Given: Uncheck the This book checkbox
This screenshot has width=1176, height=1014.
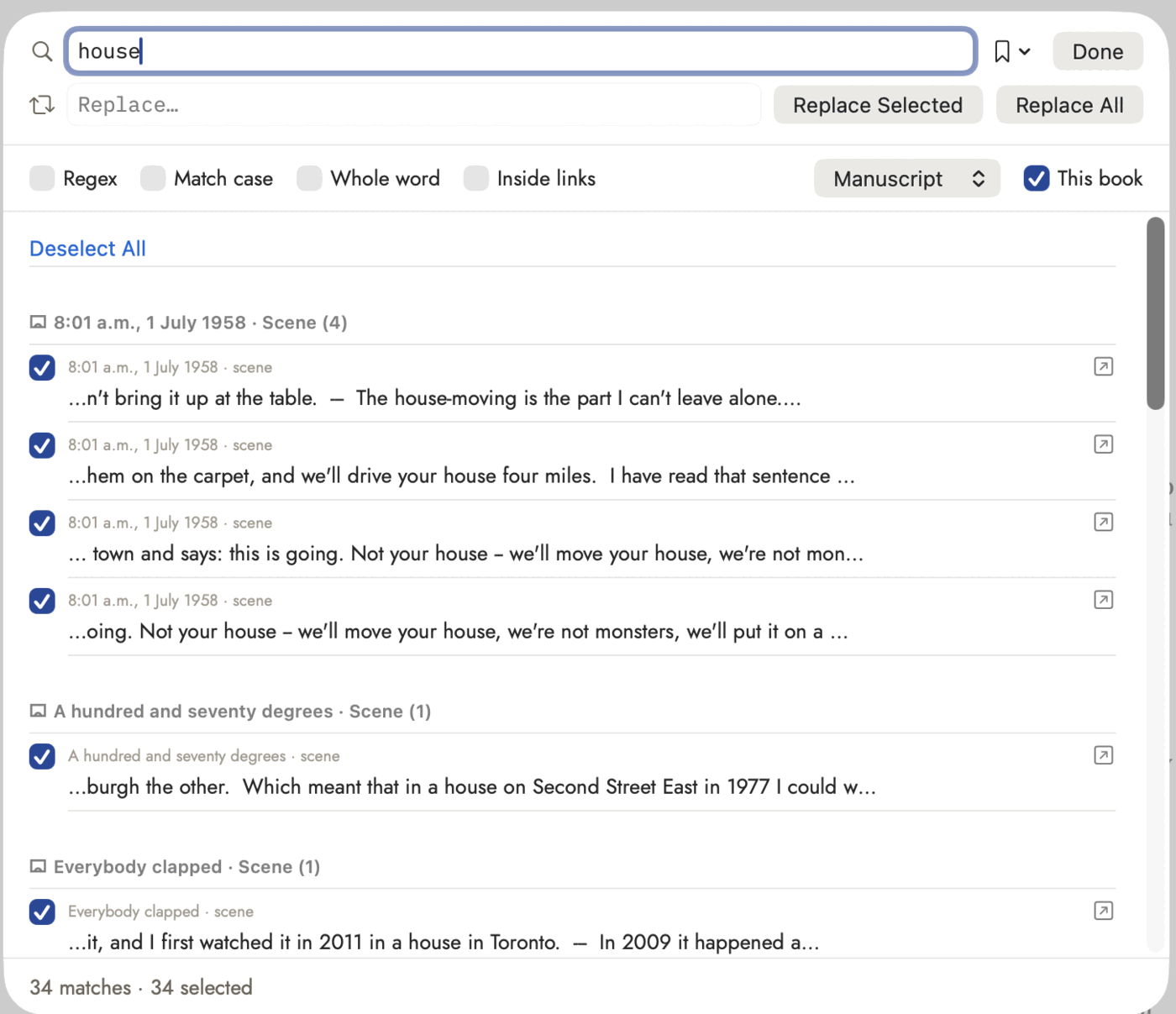Looking at the screenshot, I should [x=1037, y=178].
